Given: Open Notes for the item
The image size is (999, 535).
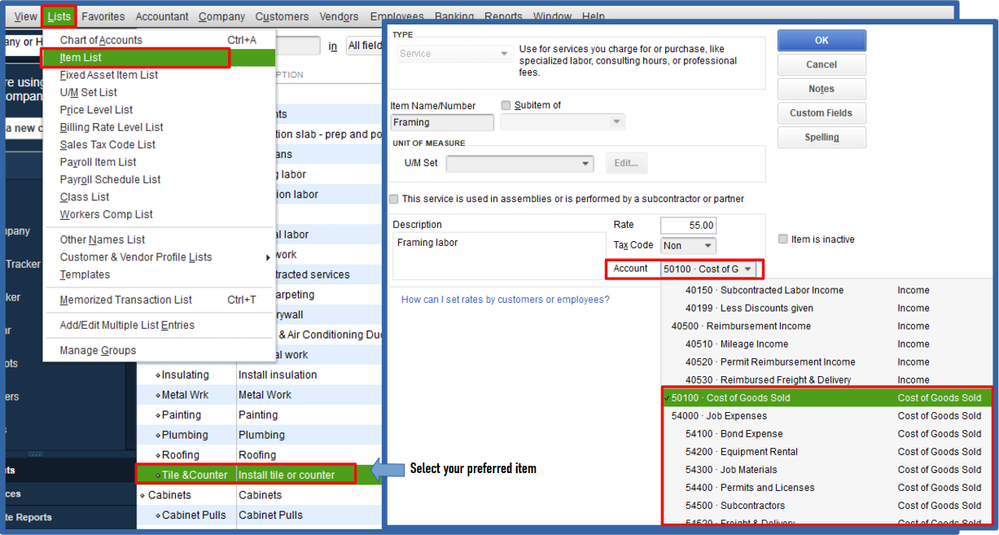Looking at the screenshot, I should coord(821,89).
